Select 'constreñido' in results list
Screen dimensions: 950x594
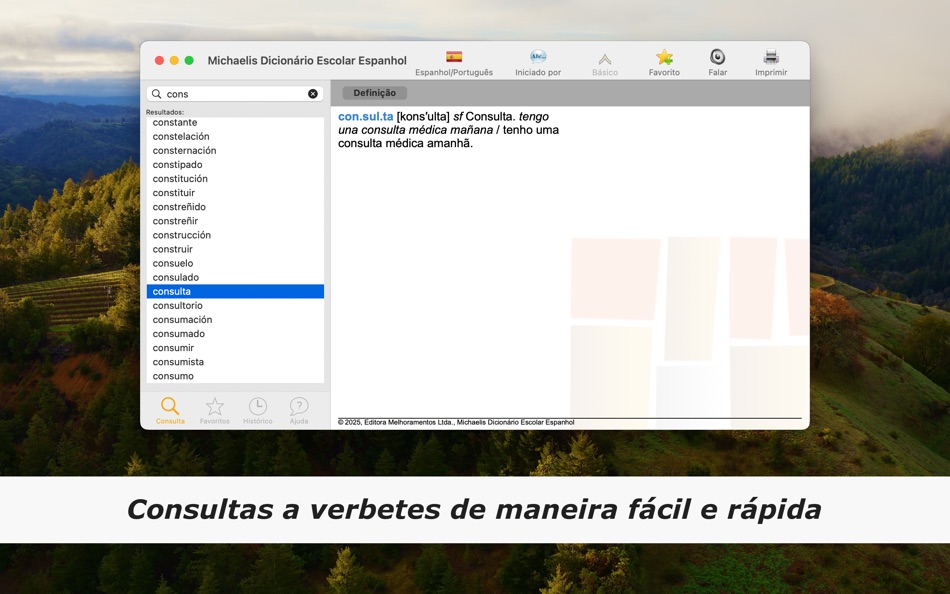click(x=235, y=207)
